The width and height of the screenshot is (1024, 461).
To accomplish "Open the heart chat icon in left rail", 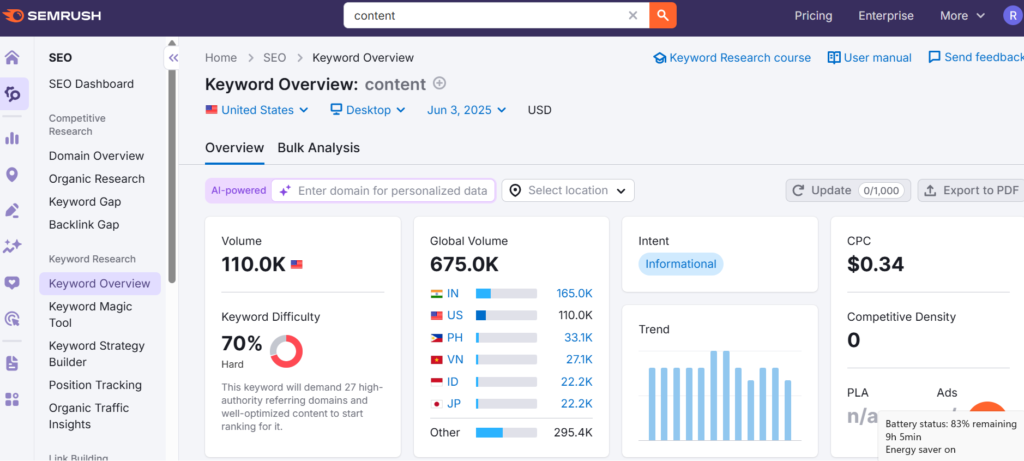I will (x=12, y=283).
